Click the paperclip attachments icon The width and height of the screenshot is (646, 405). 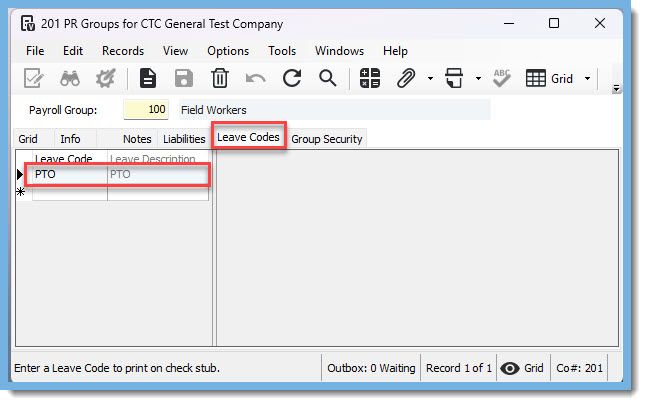tap(405, 78)
